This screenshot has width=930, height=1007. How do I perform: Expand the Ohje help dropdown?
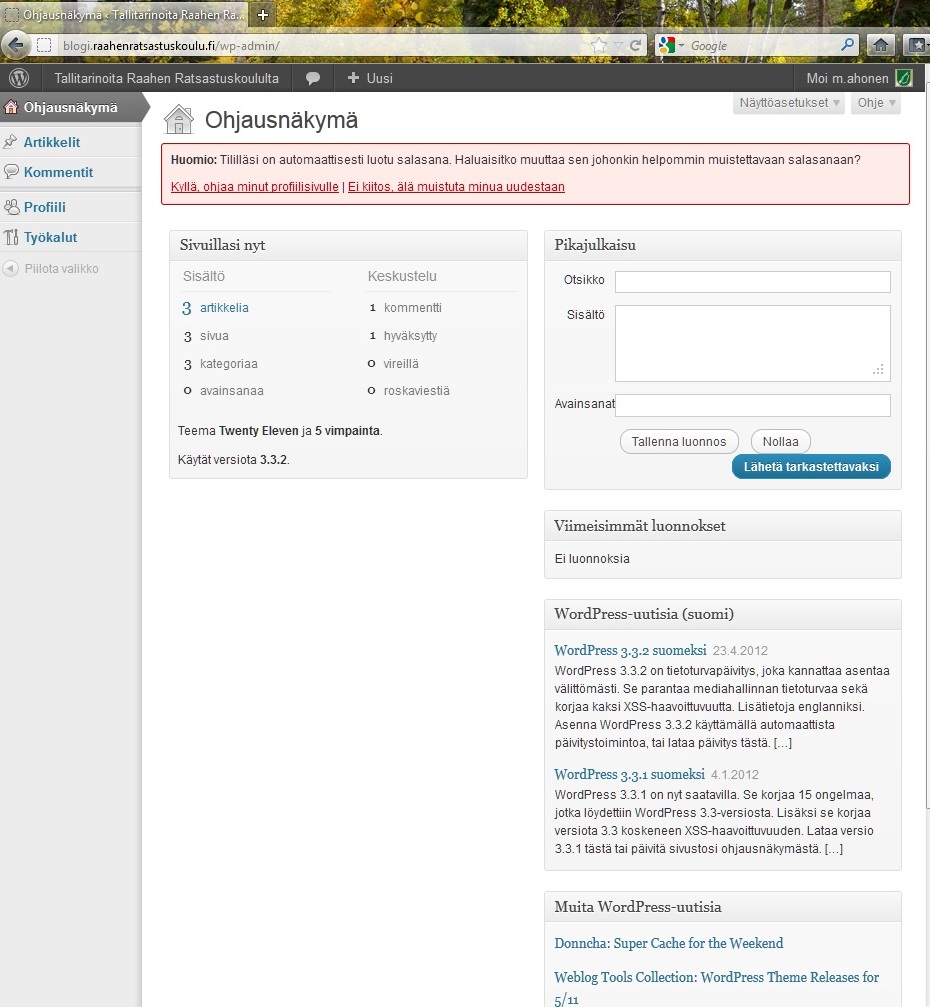click(x=876, y=103)
